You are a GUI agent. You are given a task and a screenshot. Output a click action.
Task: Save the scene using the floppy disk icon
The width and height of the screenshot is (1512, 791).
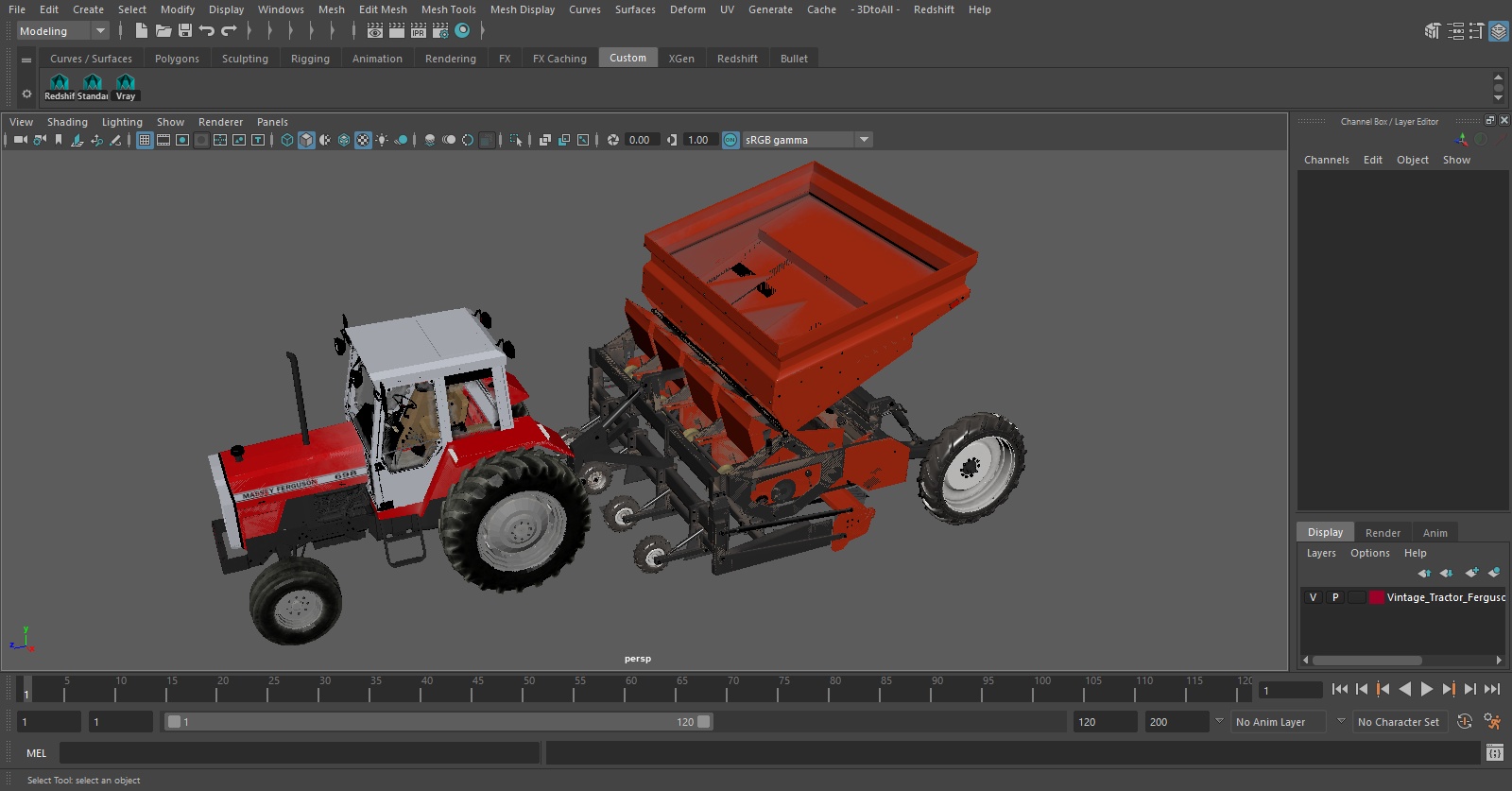coord(185,31)
